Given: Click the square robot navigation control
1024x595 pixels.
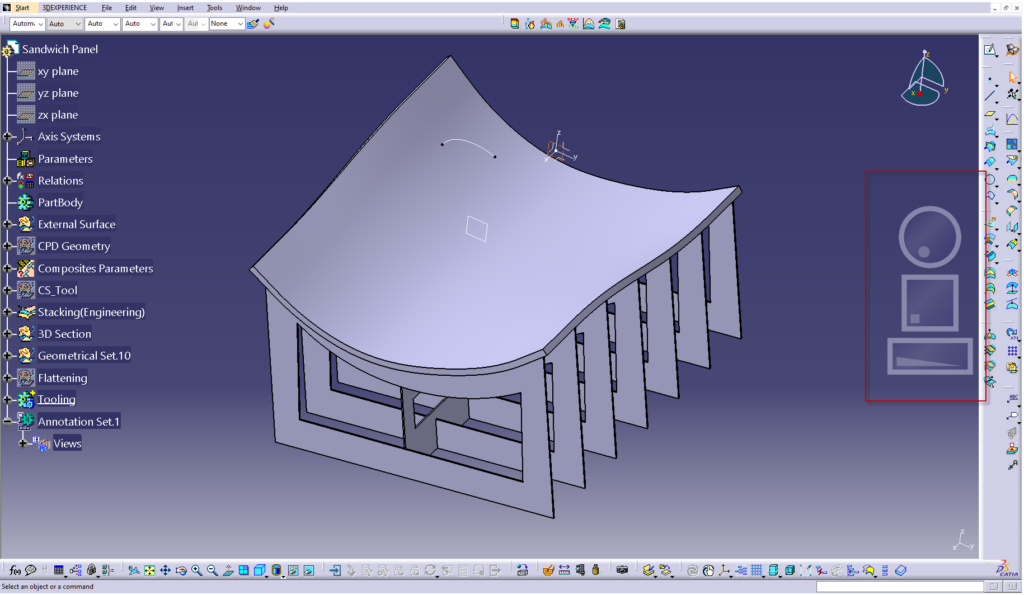Looking at the screenshot, I should (929, 302).
